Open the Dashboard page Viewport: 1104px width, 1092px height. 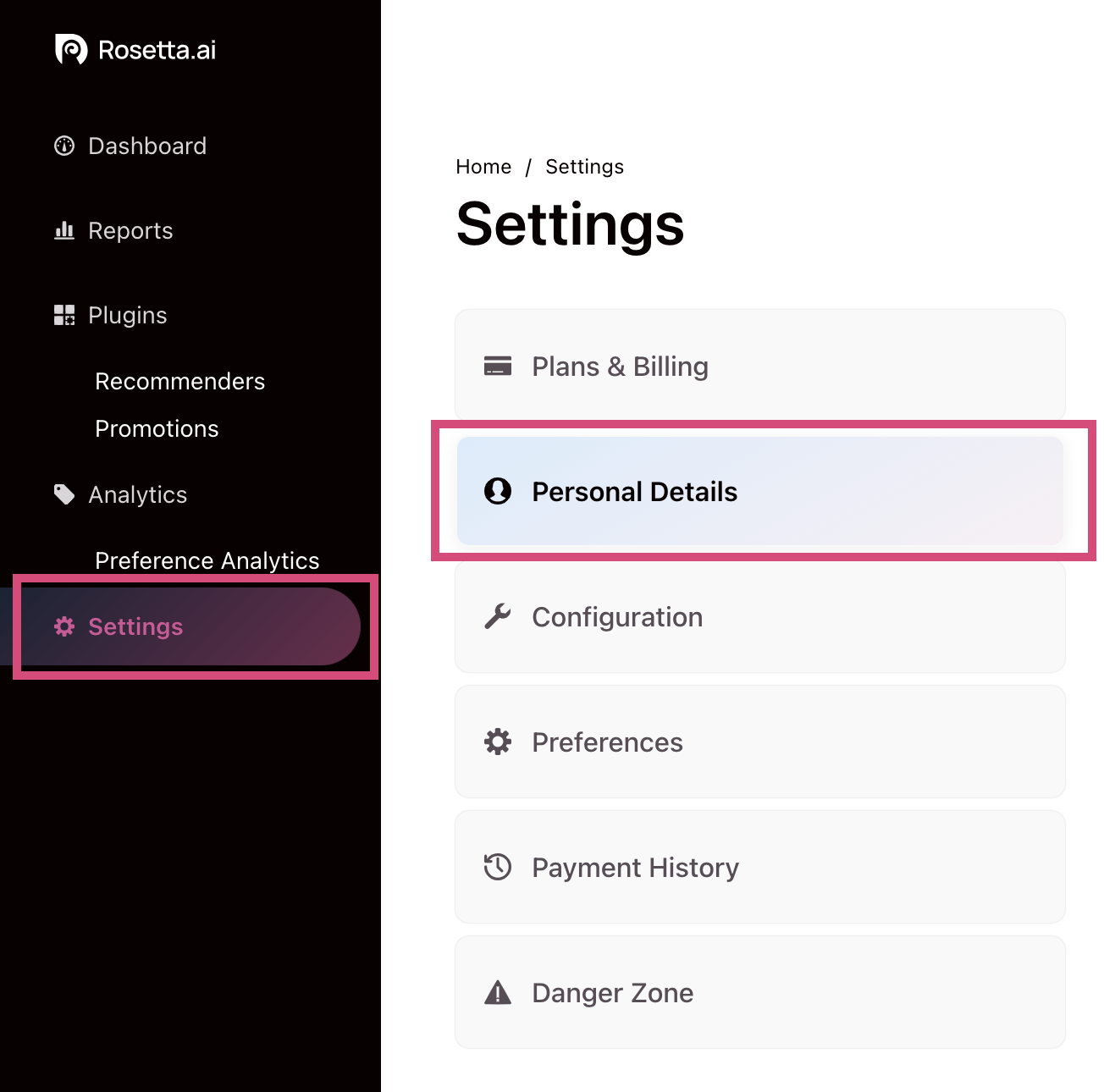(x=147, y=146)
